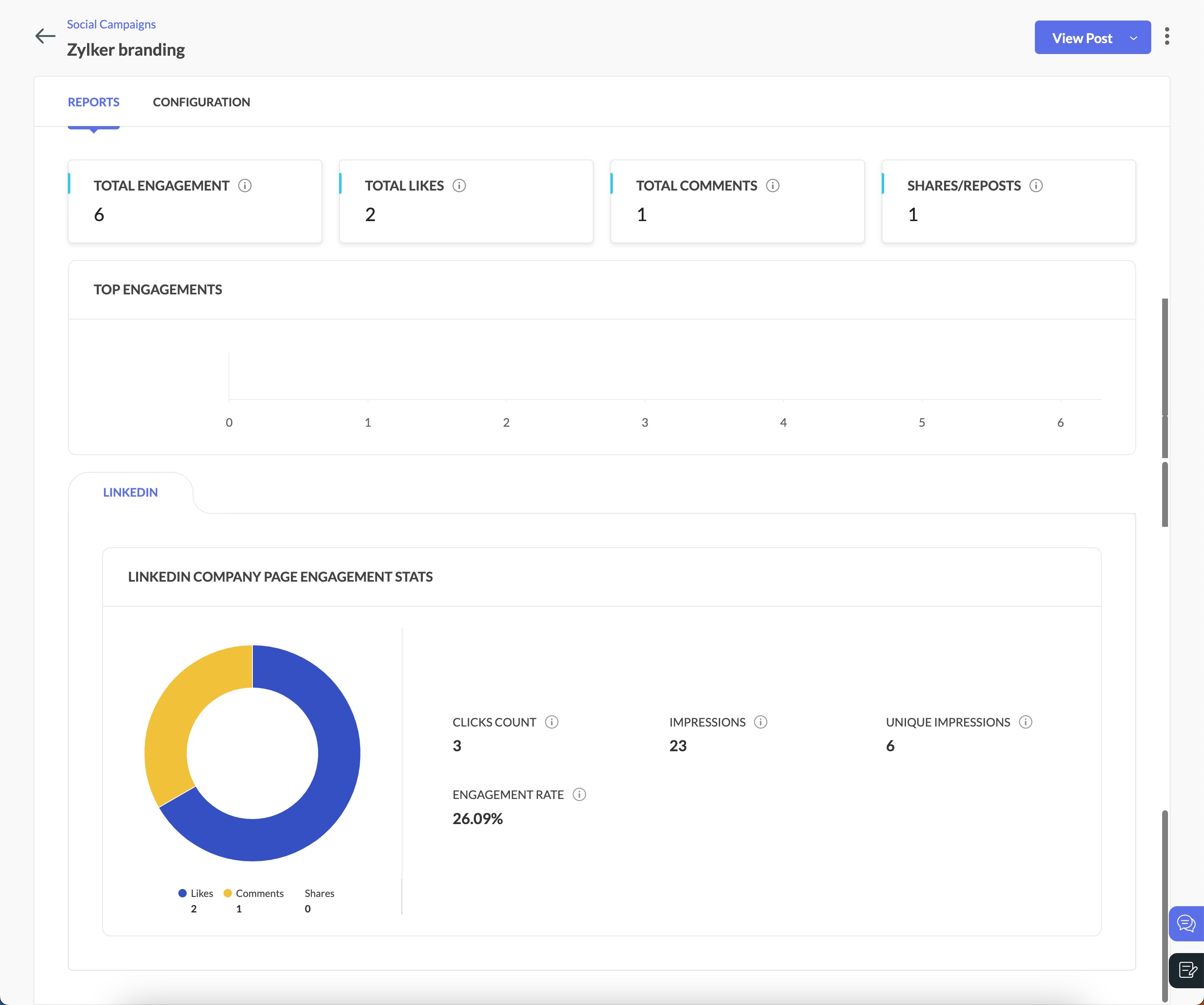Open the chat support widget icon
Viewport: 1204px width, 1005px height.
pyautogui.click(x=1186, y=923)
